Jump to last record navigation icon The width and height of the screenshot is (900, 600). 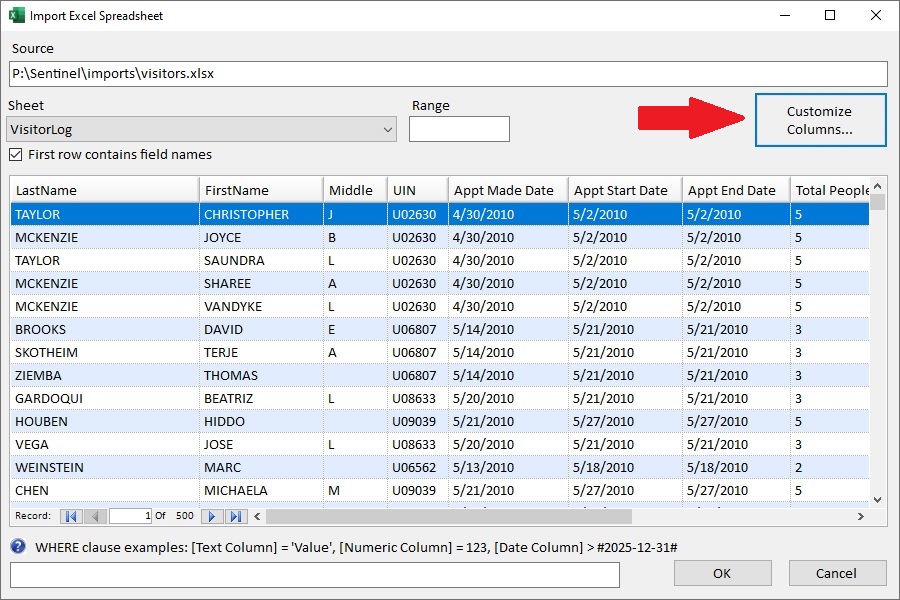point(236,516)
